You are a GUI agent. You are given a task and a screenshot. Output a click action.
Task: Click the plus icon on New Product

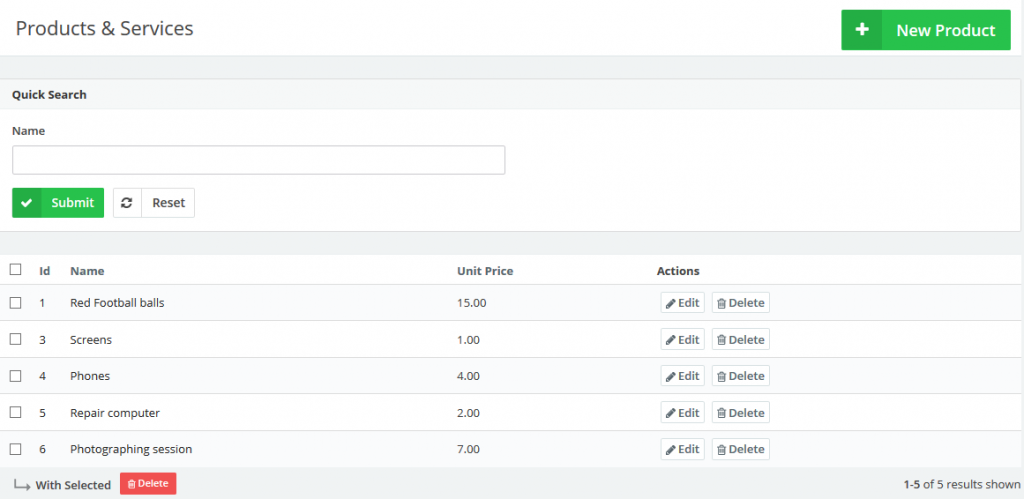[x=862, y=30]
